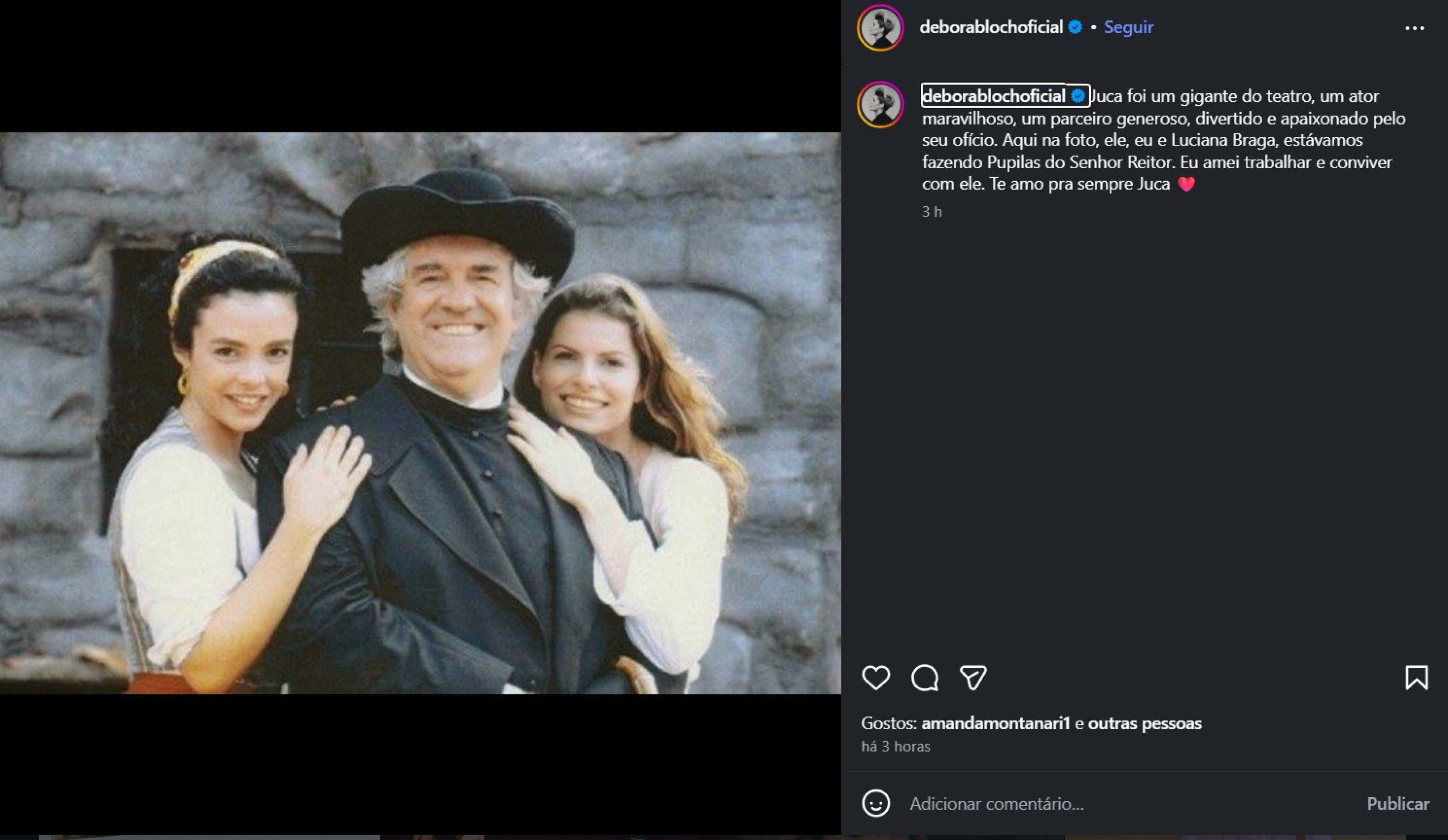Click the caption profile picture avatar

pos(880,105)
